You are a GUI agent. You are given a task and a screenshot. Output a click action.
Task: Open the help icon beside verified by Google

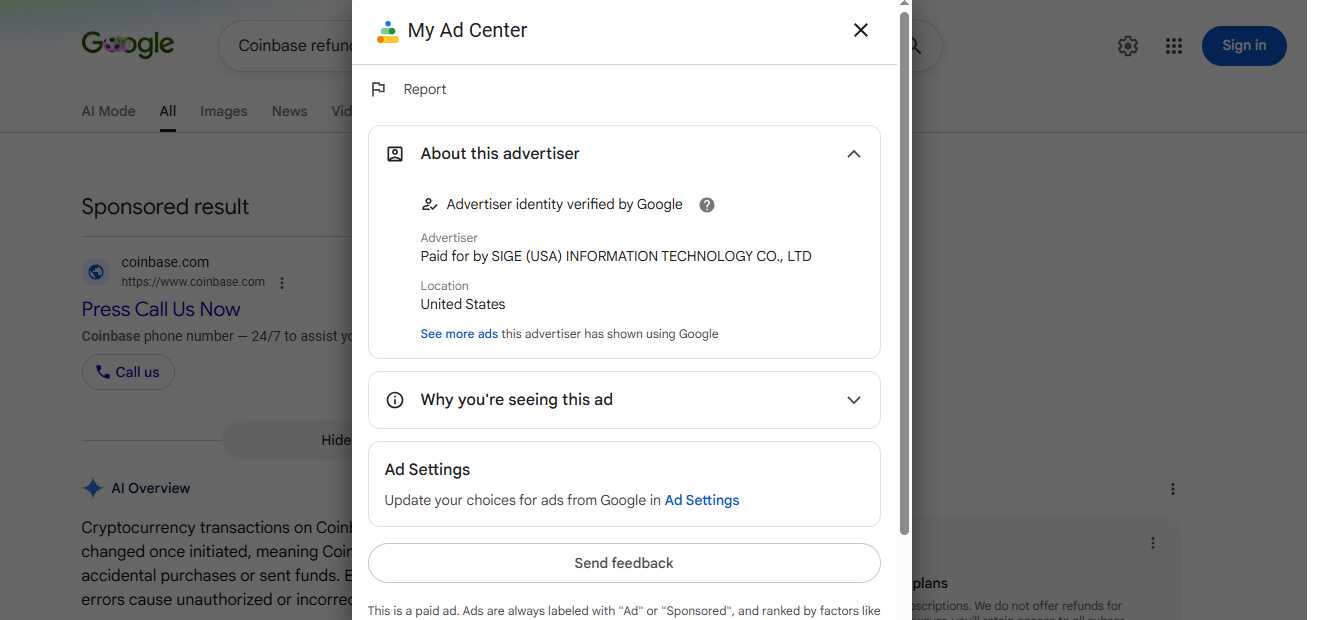[707, 205]
